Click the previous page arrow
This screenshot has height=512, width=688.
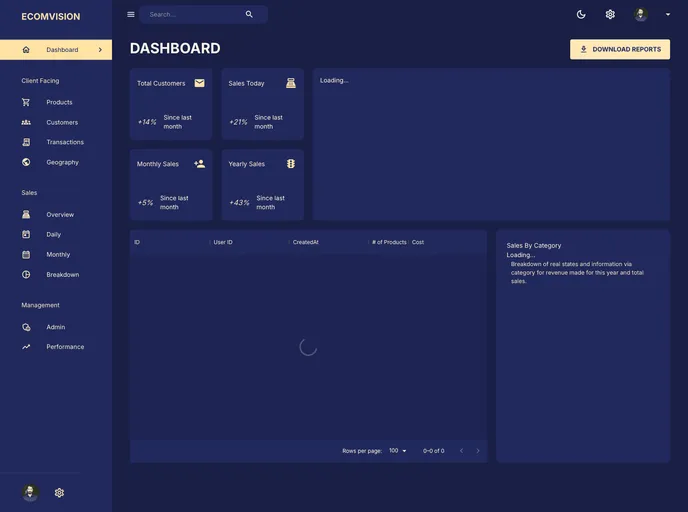tap(461, 451)
